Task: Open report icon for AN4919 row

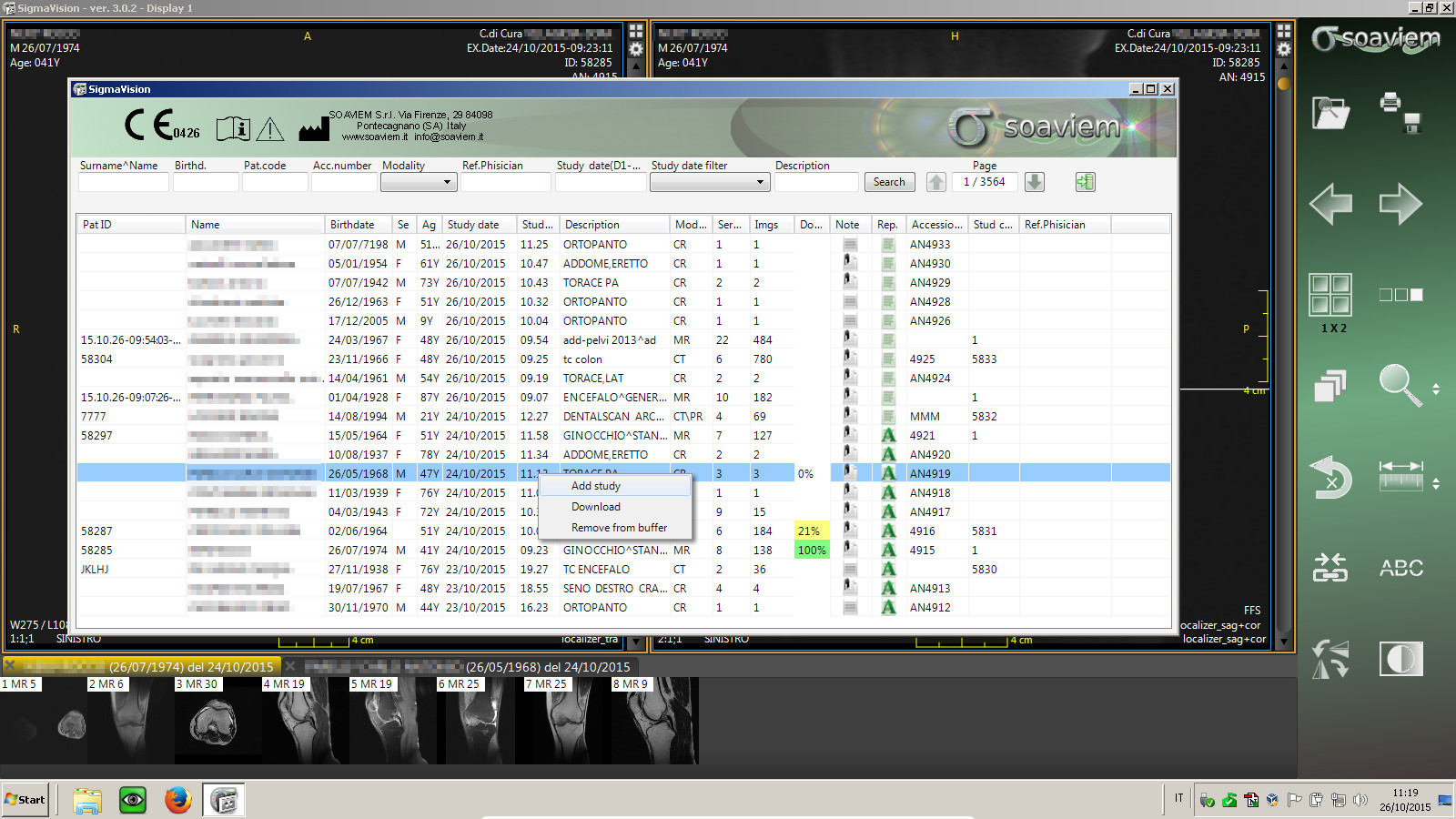Action: 888,473
